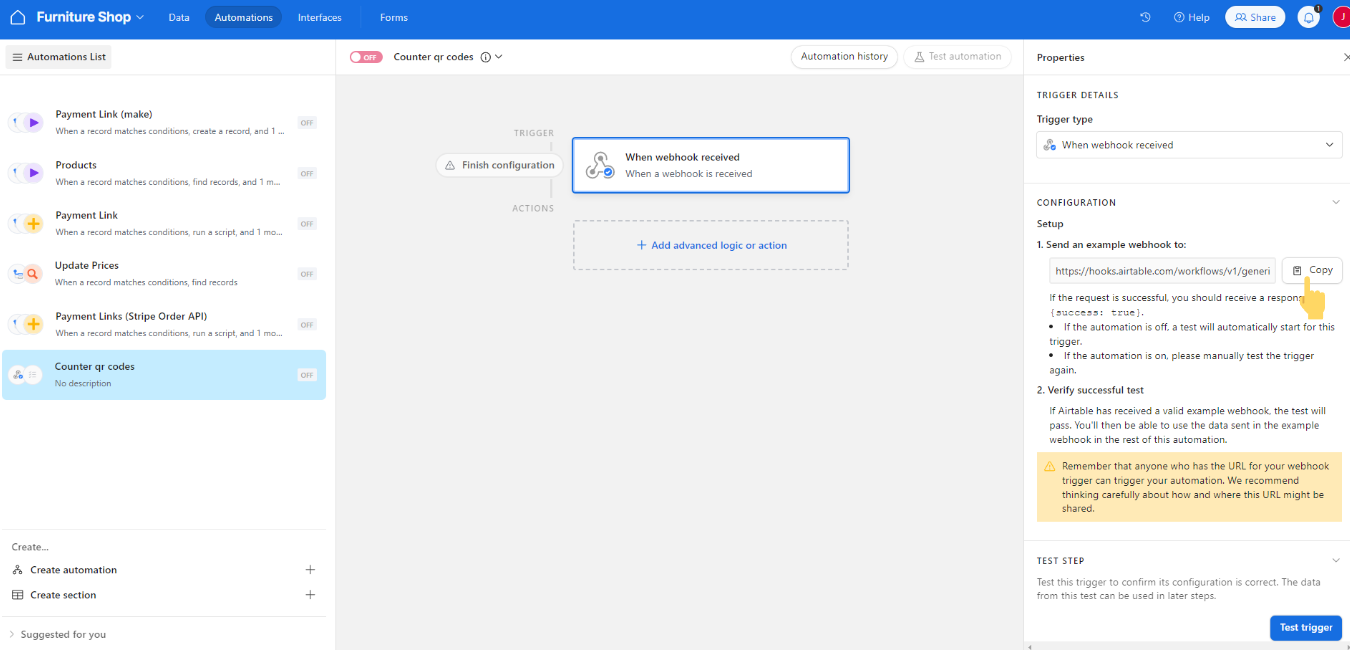Close the Properties panel
The height and width of the screenshot is (650, 1350).
1345,58
